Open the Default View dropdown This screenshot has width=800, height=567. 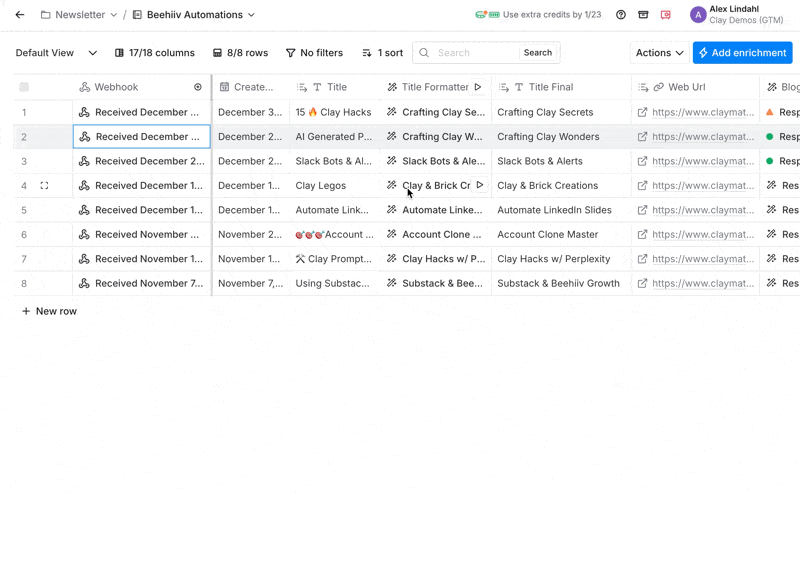pyautogui.click(x=56, y=53)
